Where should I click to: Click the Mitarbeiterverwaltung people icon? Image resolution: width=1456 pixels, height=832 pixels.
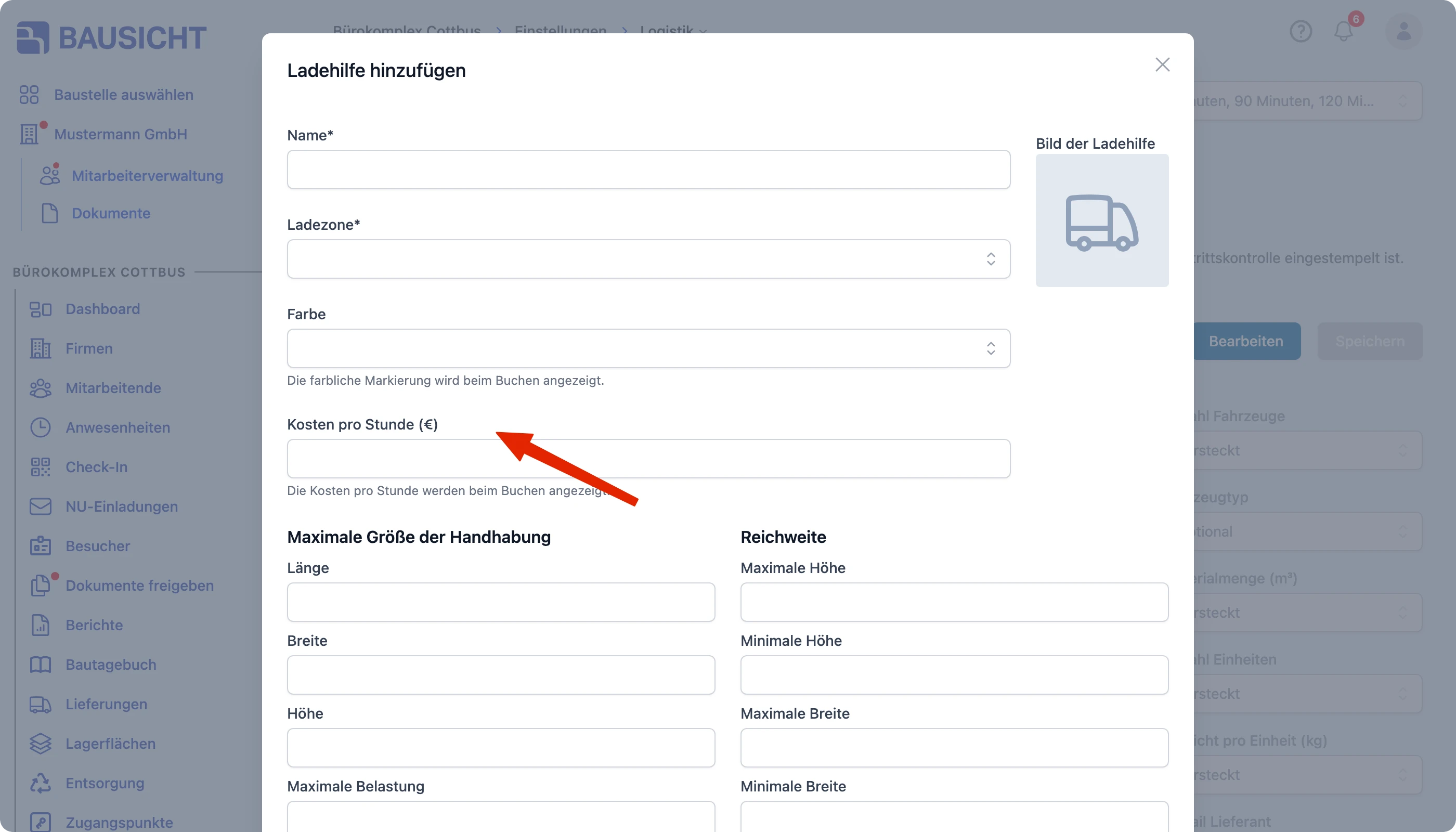50,175
